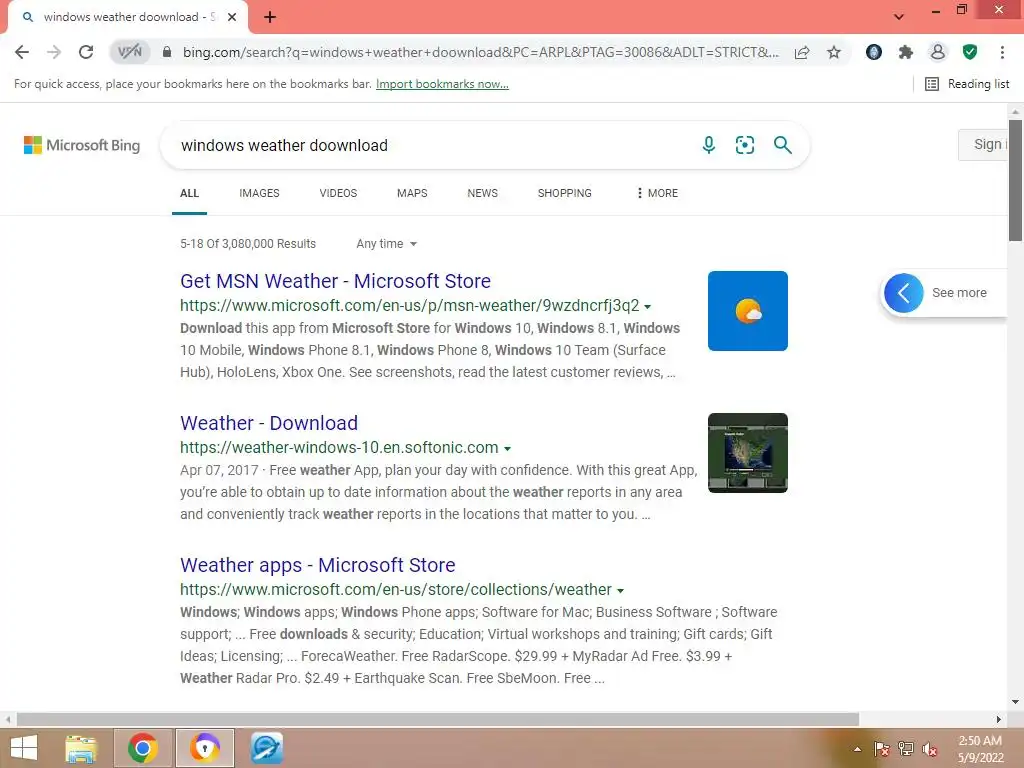Image resolution: width=1024 pixels, height=768 pixels.
Task: Open Google Chrome from taskbar
Action: [143, 748]
